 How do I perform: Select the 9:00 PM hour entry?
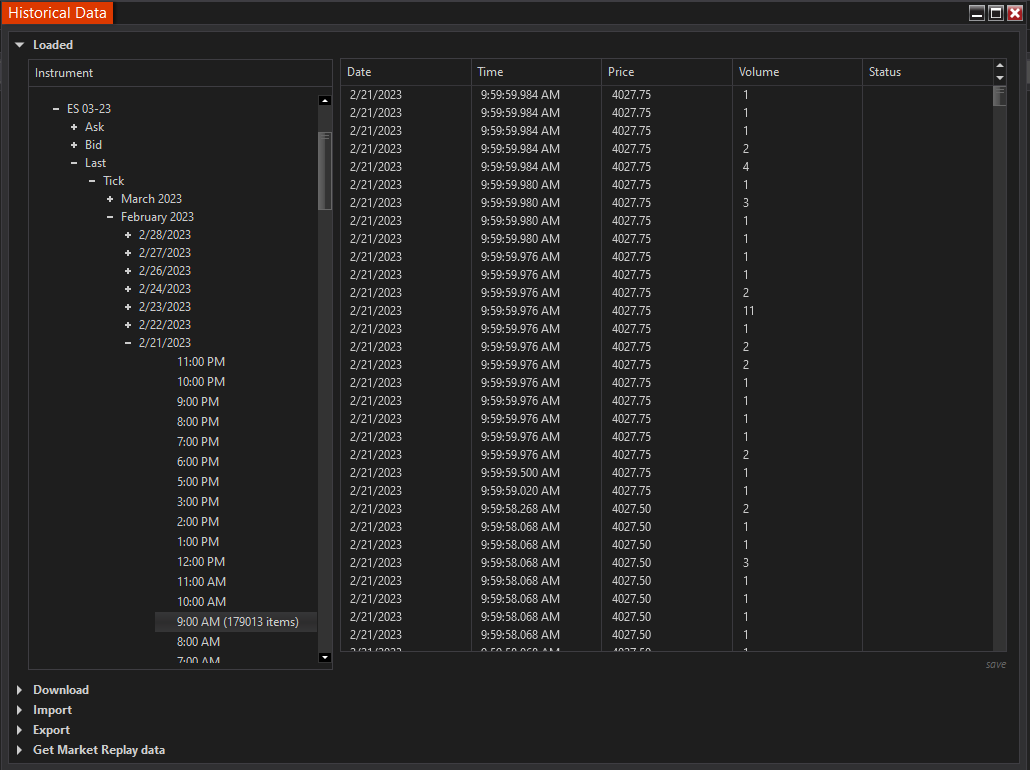pyautogui.click(x=198, y=402)
